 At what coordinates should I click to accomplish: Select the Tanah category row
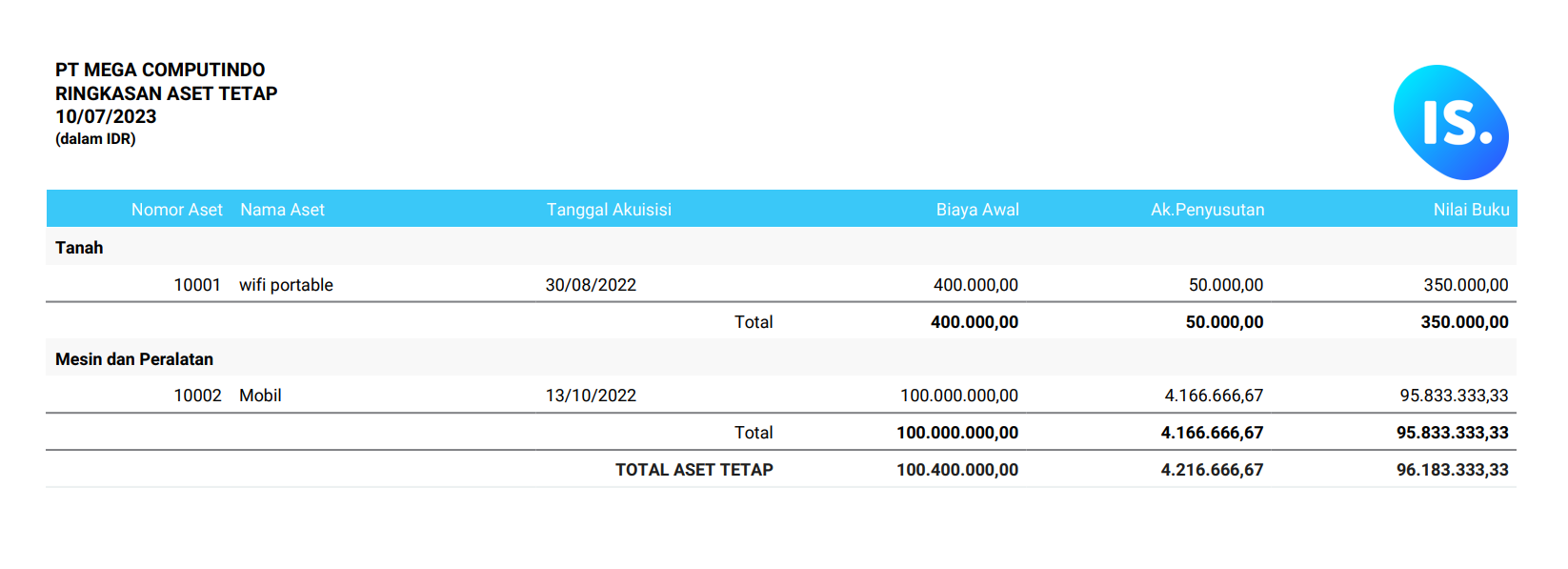click(x=79, y=248)
